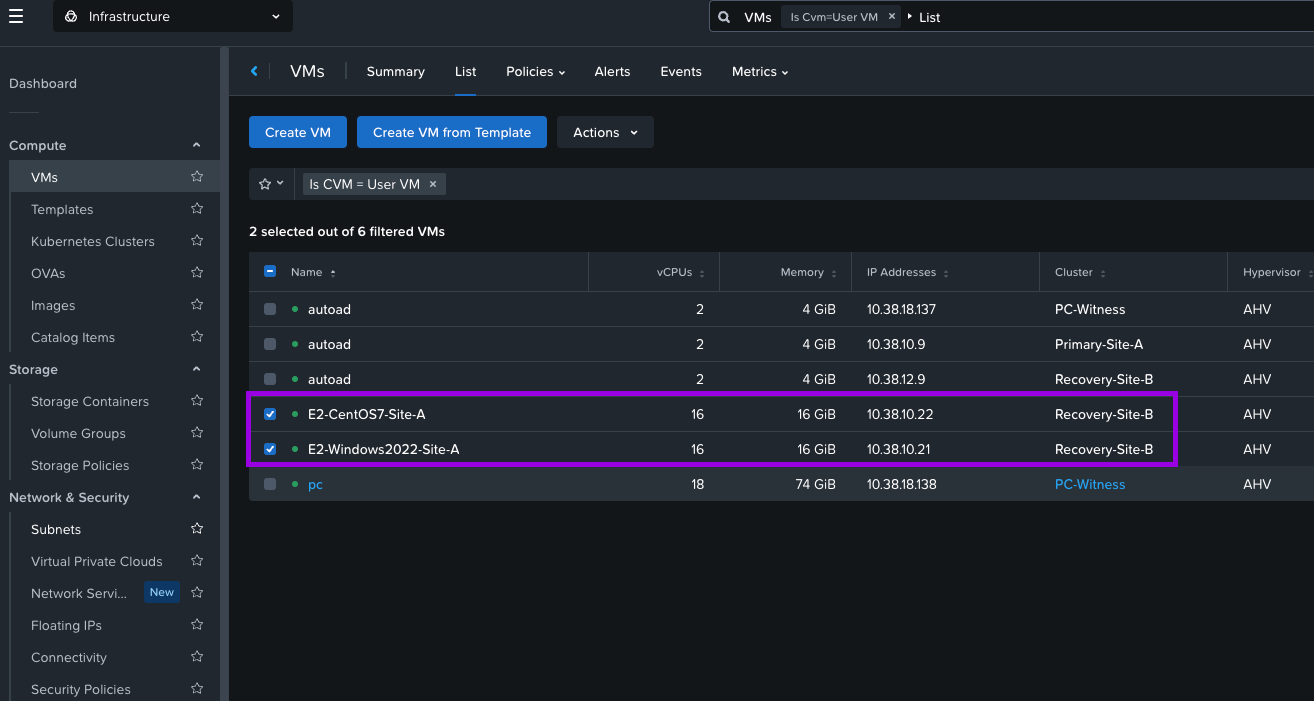Image resolution: width=1314 pixels, height=701 pixels.
Task: Collapse the Storage sidebar section
Action: (196, 369)
